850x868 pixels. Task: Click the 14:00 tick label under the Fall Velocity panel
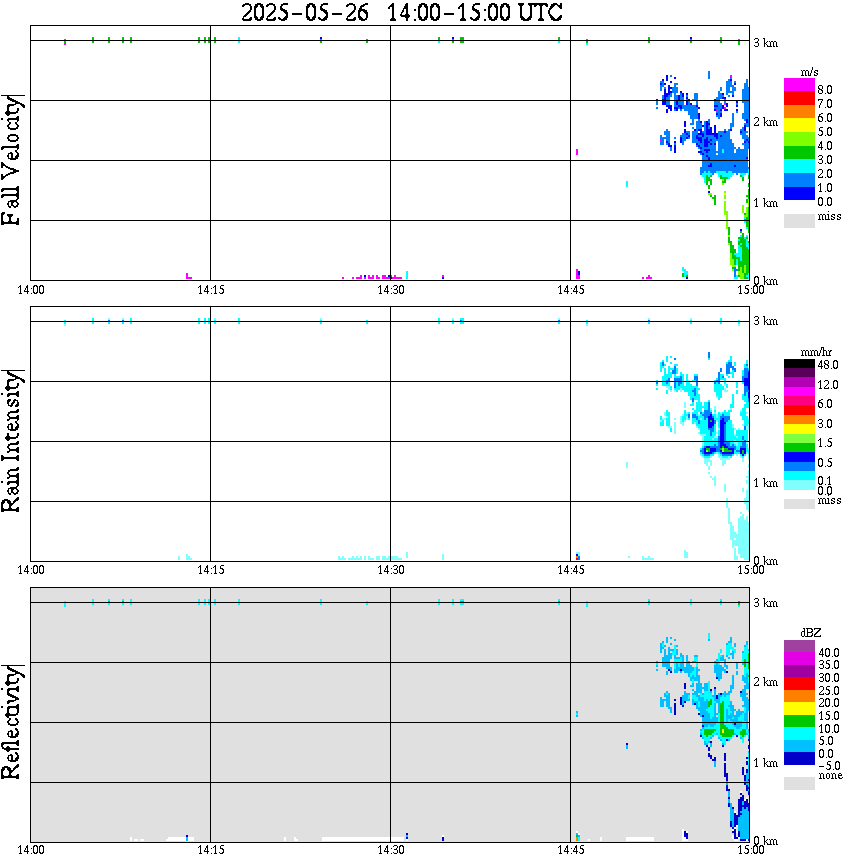[x=31, y=290]
